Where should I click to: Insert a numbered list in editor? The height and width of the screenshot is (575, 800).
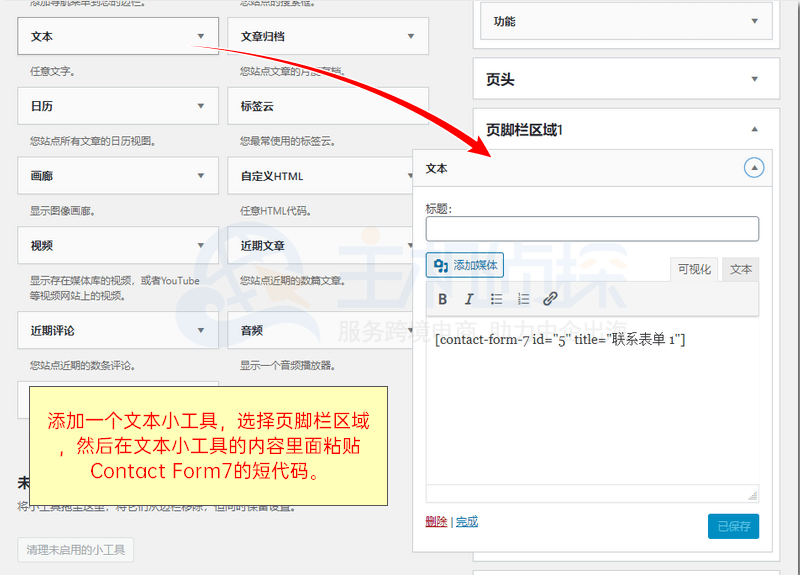(523, 299)
